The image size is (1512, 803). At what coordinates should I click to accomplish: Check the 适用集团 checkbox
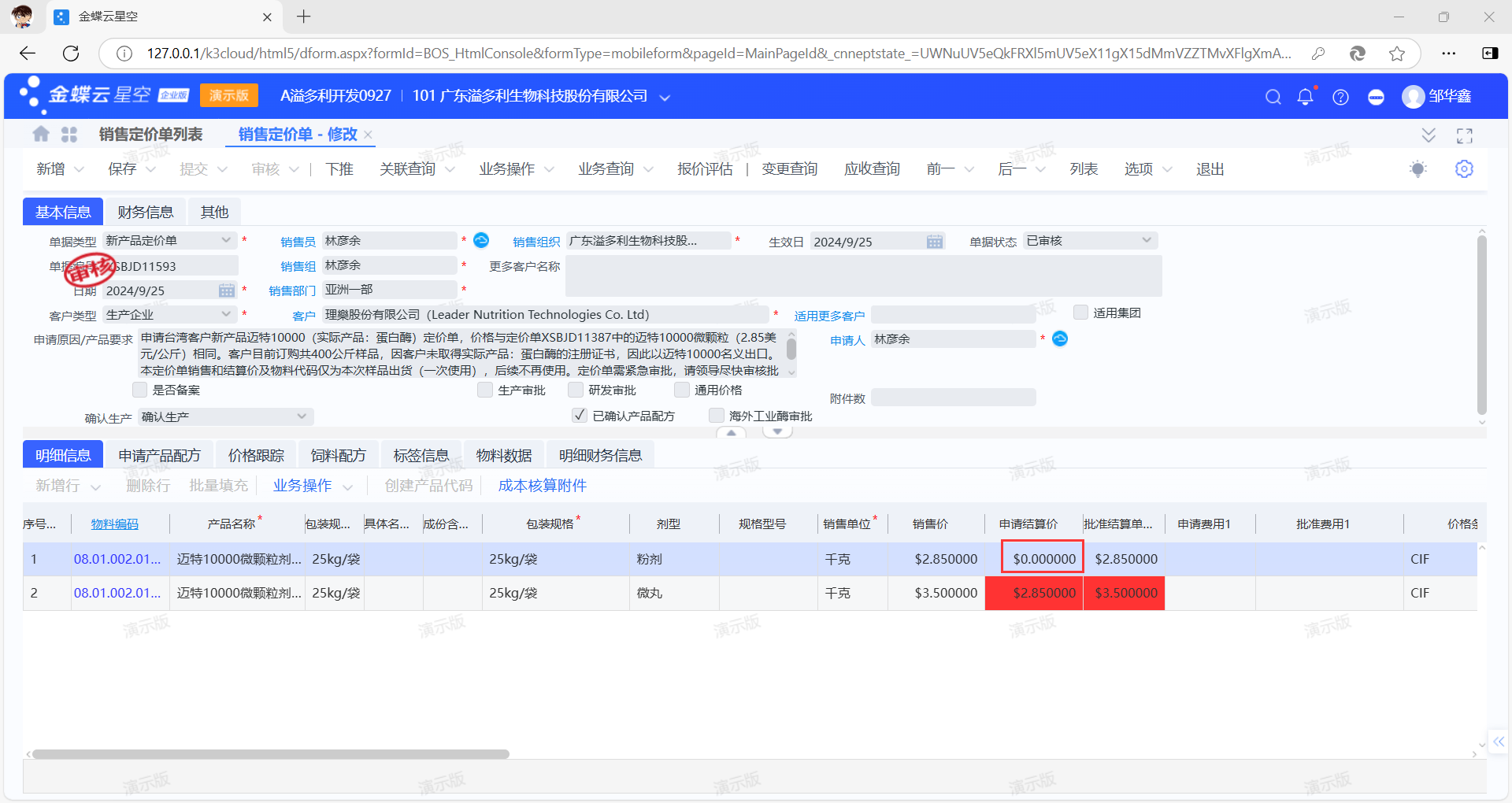(x=1081, y=313)
